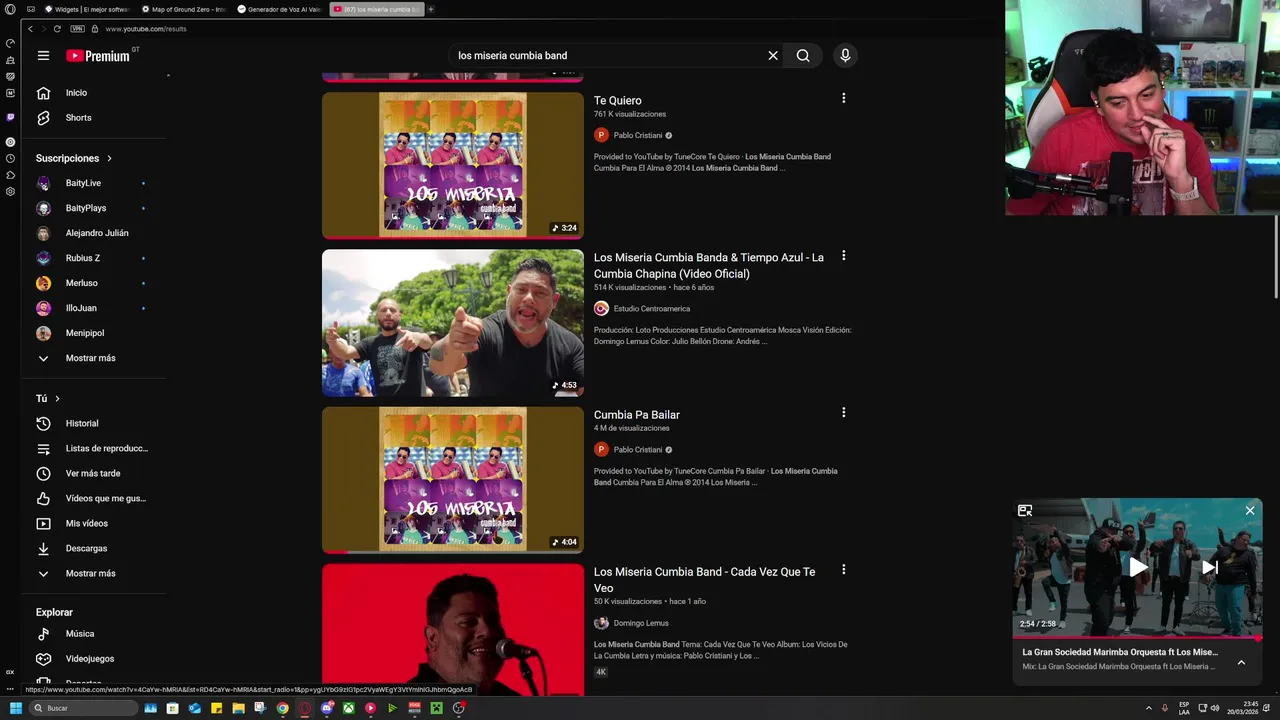Go to the YouTube Premium logo home
The width and height of the screenshot is (1280, 720).
[x=99, y=56]
